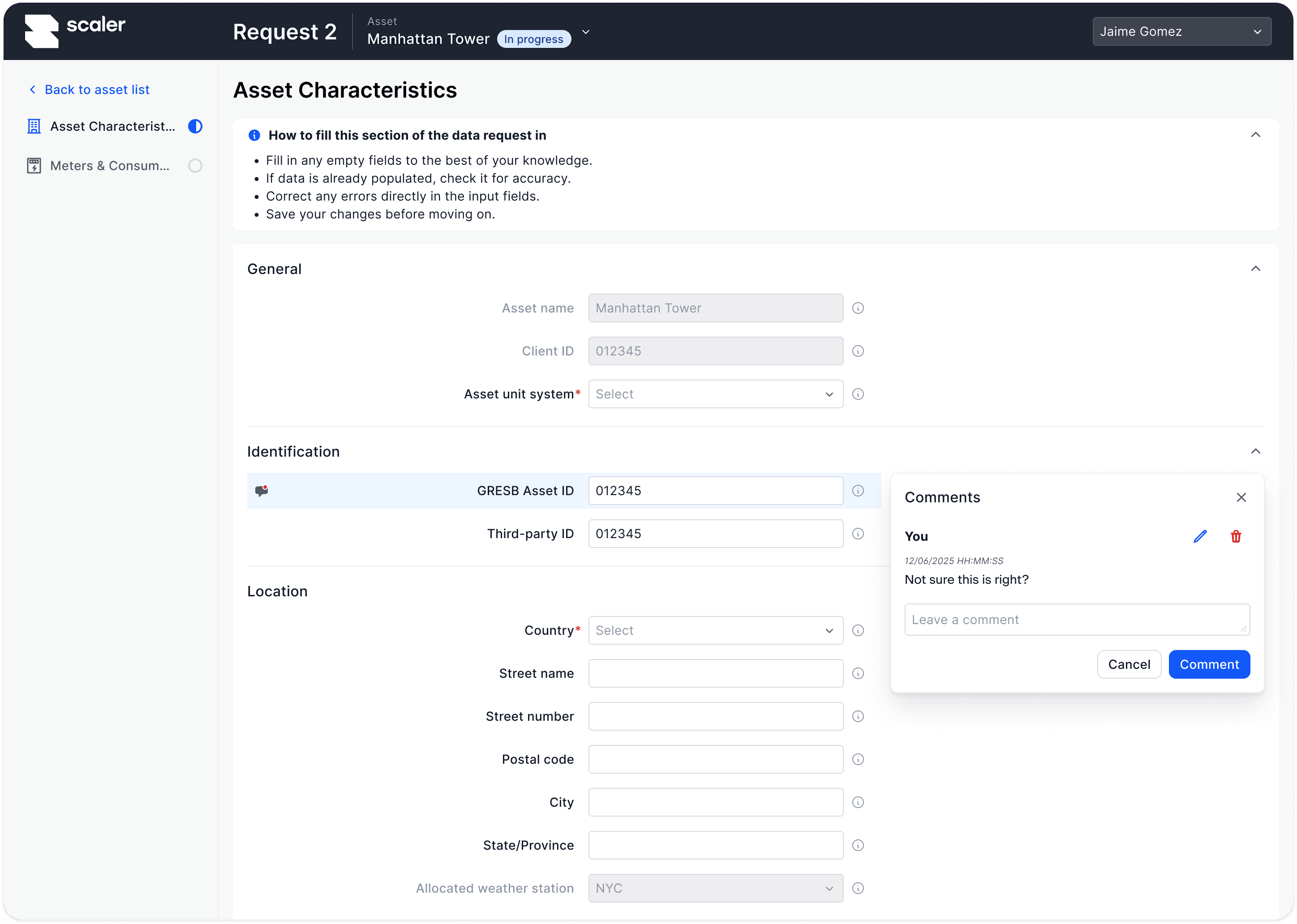Click info icon next to Third-party ID
This screenshot has height=924, width=1297.
tap(858, 534)
